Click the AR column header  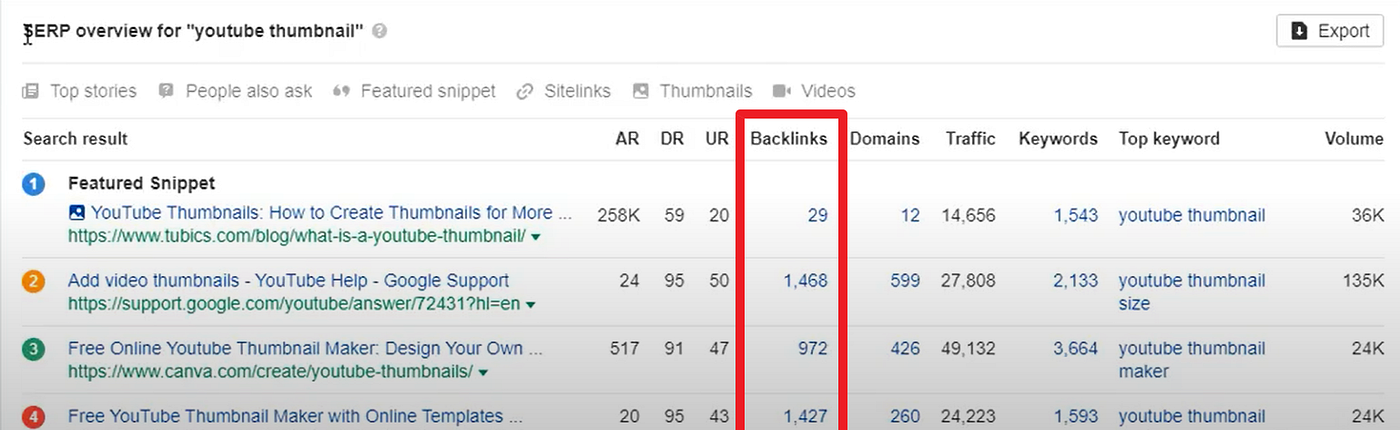(x=627, y=139)
